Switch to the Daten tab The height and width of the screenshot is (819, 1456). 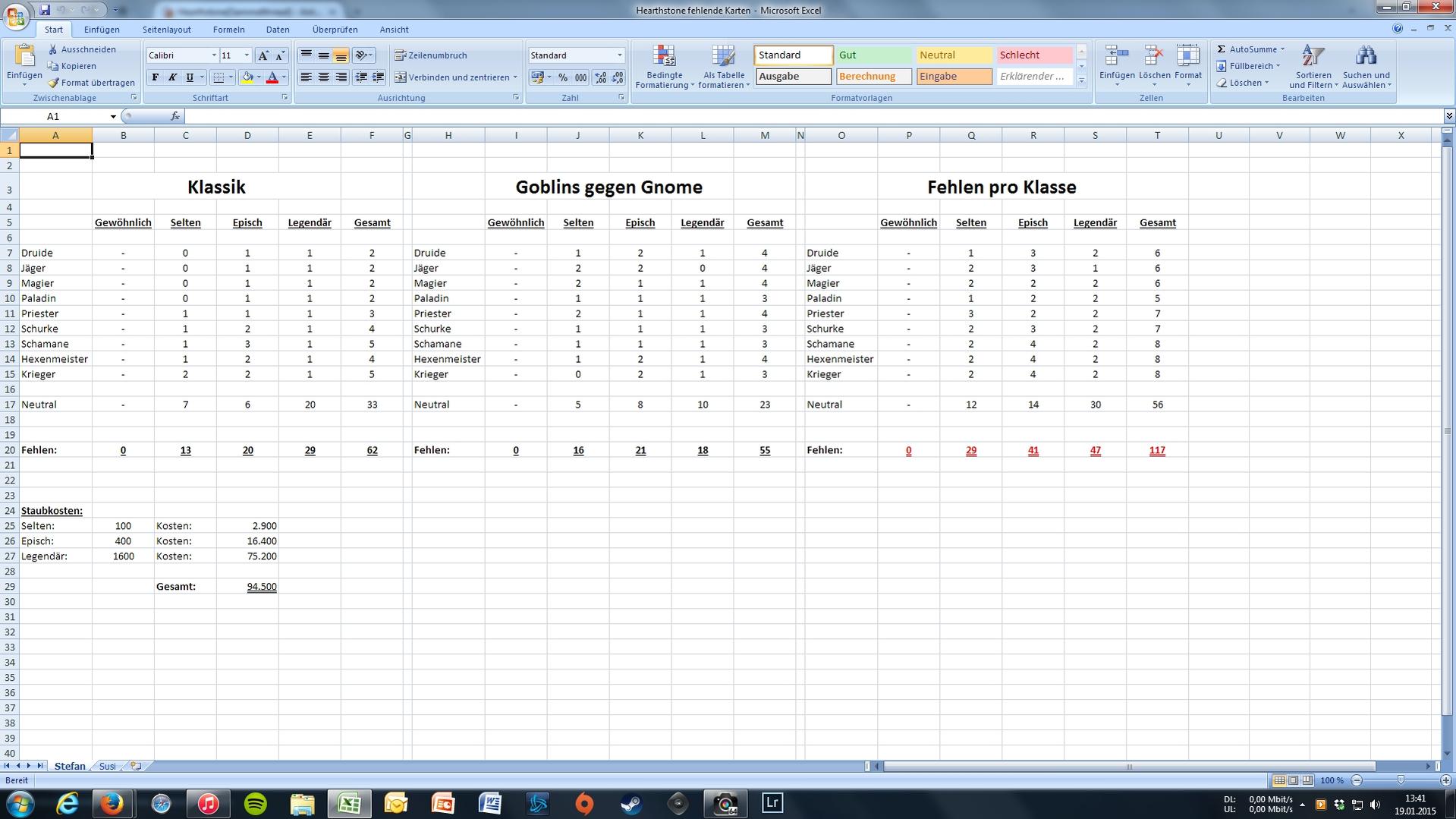coord(278,30)
